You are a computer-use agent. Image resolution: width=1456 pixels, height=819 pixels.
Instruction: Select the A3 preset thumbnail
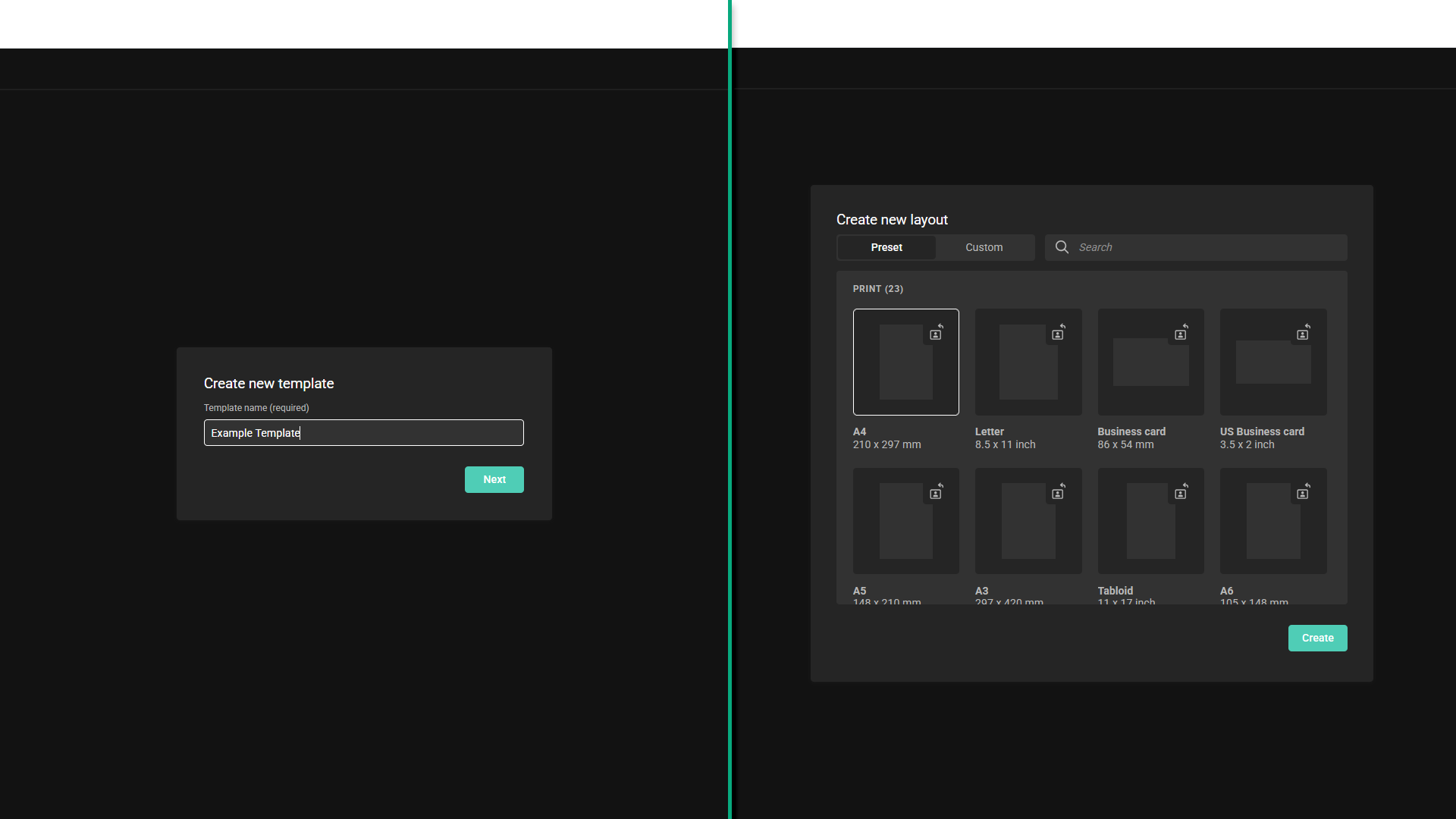click(x=1028, y=521)
